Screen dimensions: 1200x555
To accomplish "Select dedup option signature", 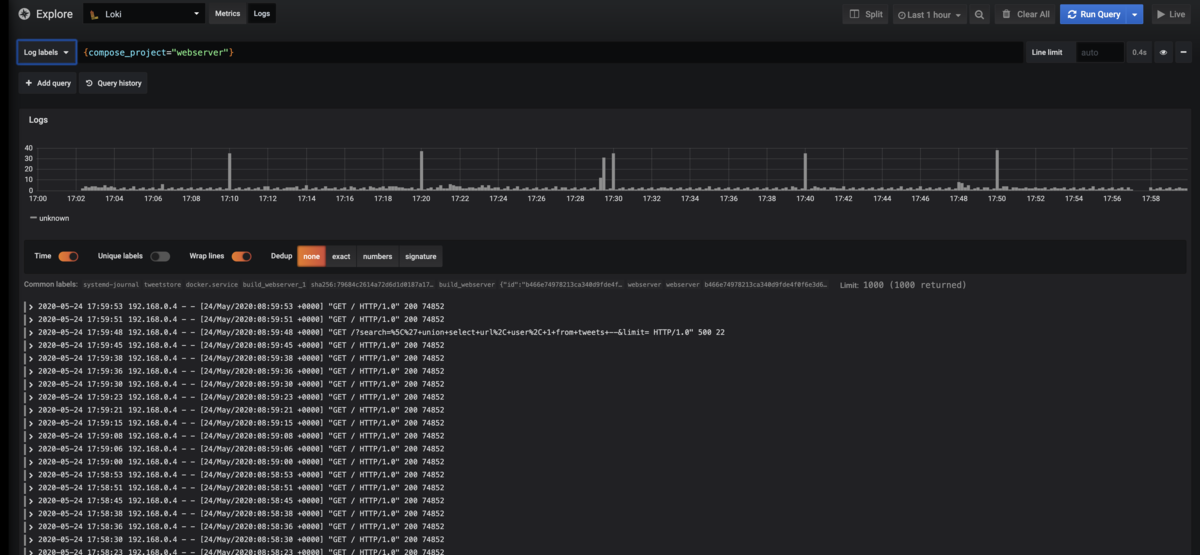I will [420, 256].
